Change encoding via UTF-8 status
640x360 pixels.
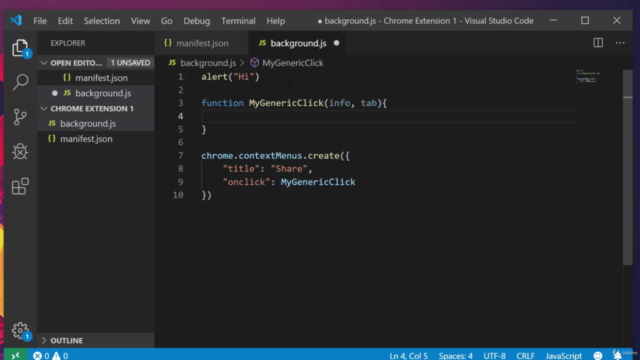pos(494,356)
